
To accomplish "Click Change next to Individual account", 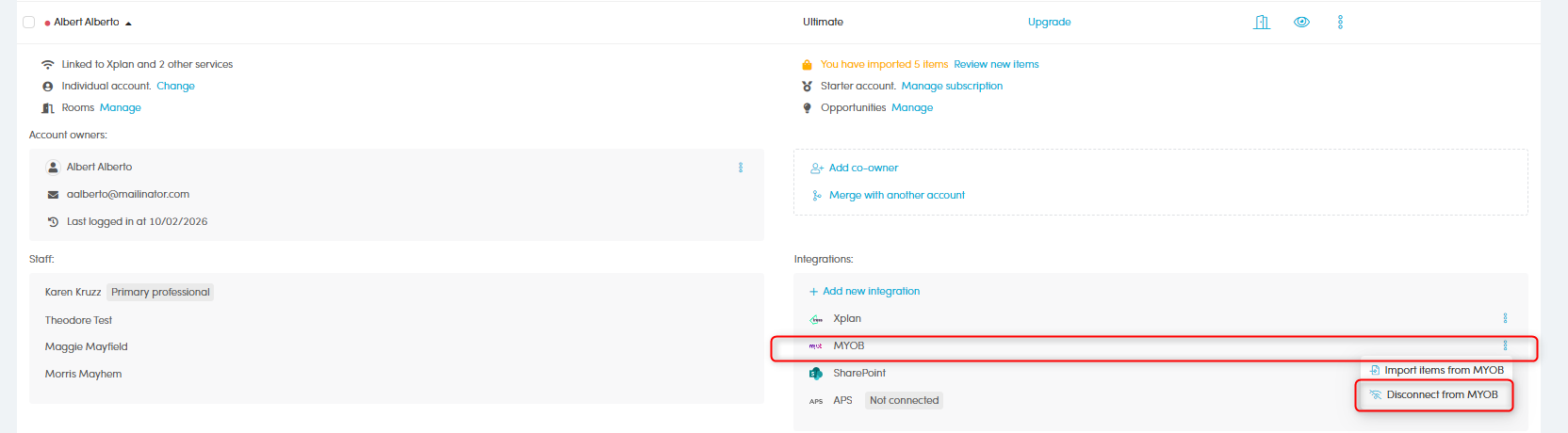I will point(175,86).
